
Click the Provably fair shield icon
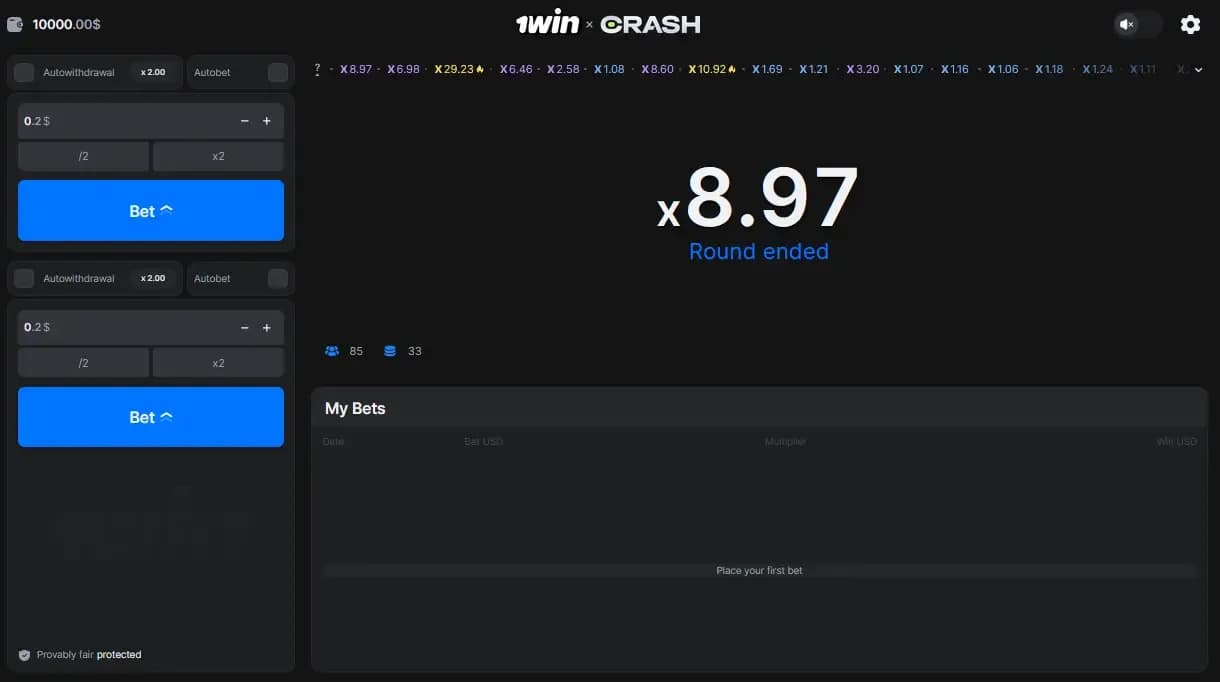point(23,655)
